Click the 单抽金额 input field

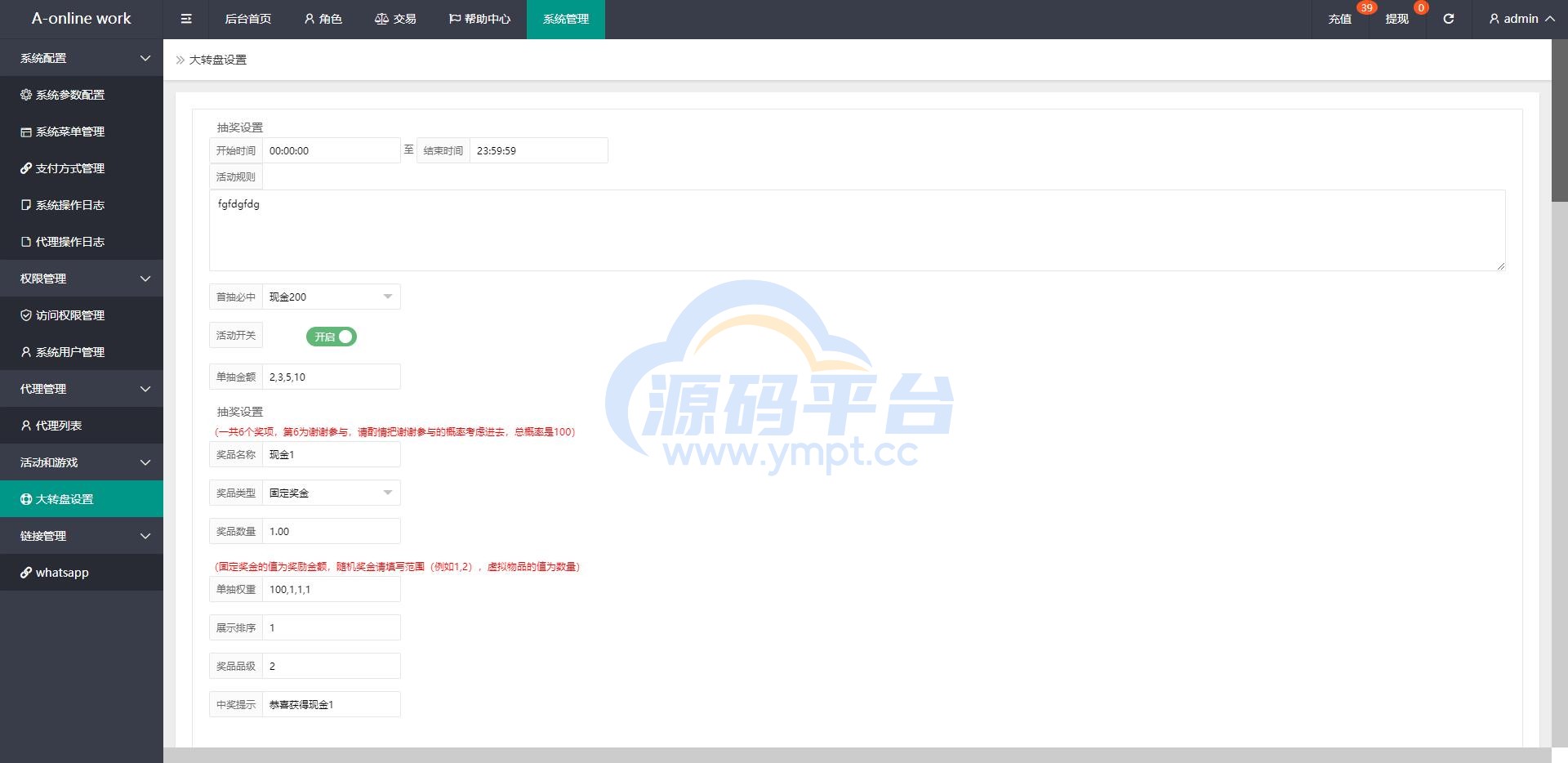[x=330, y=377]
